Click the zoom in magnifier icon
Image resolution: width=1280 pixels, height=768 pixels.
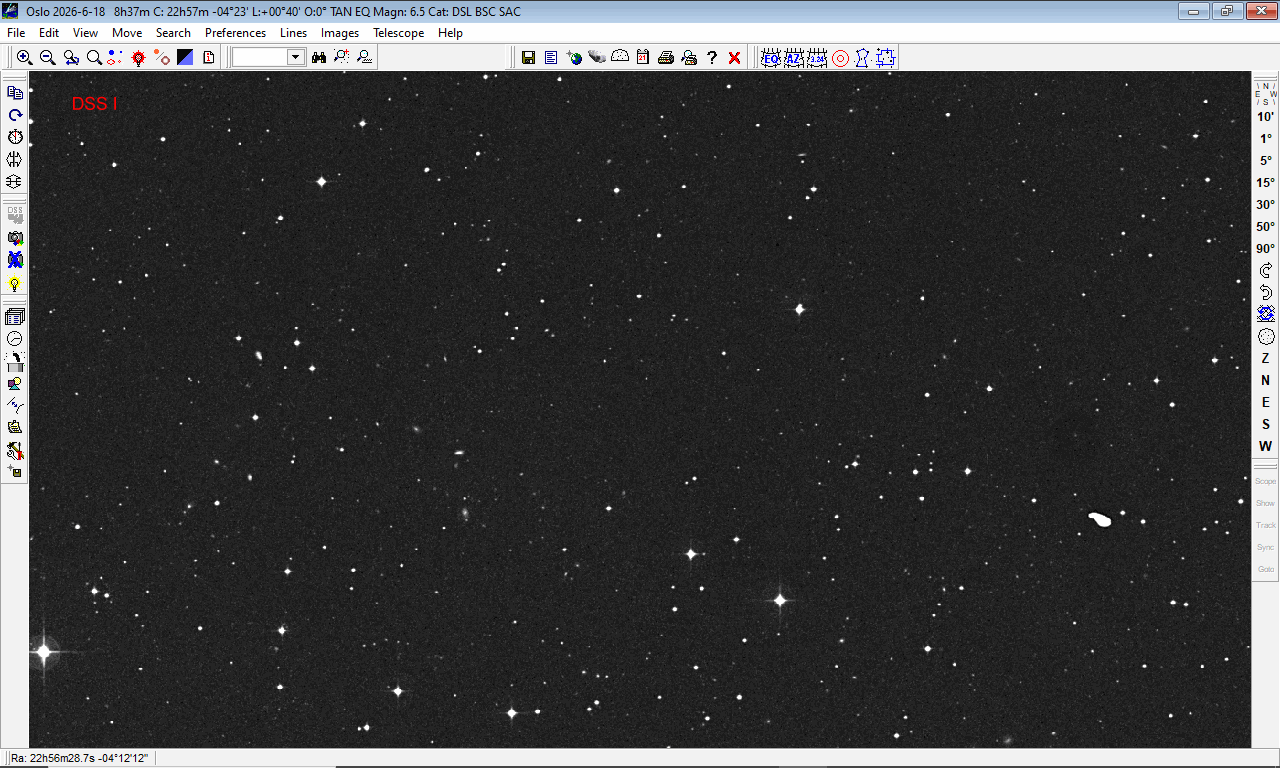24,58
